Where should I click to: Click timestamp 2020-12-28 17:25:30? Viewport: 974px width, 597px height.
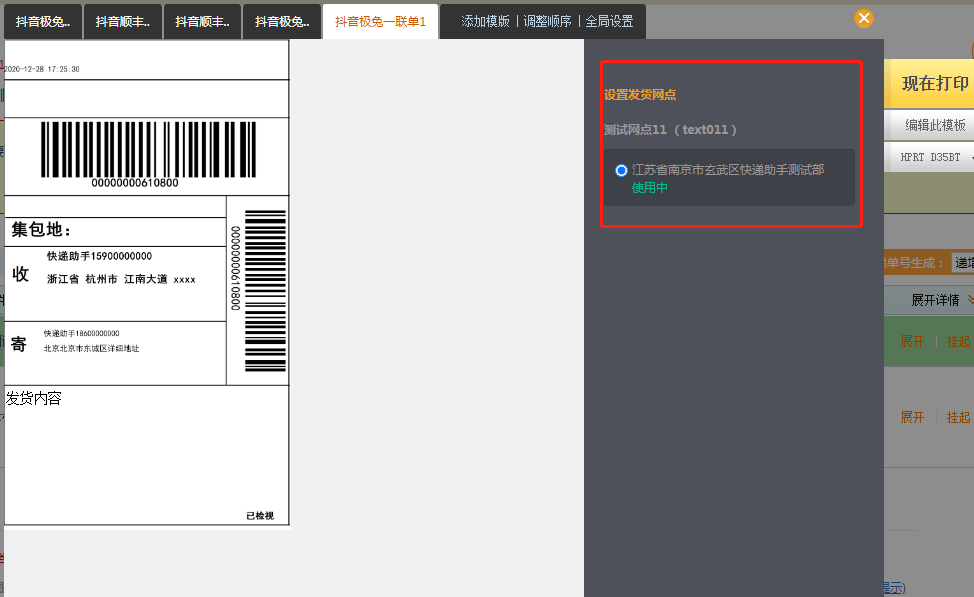[42, 69]
